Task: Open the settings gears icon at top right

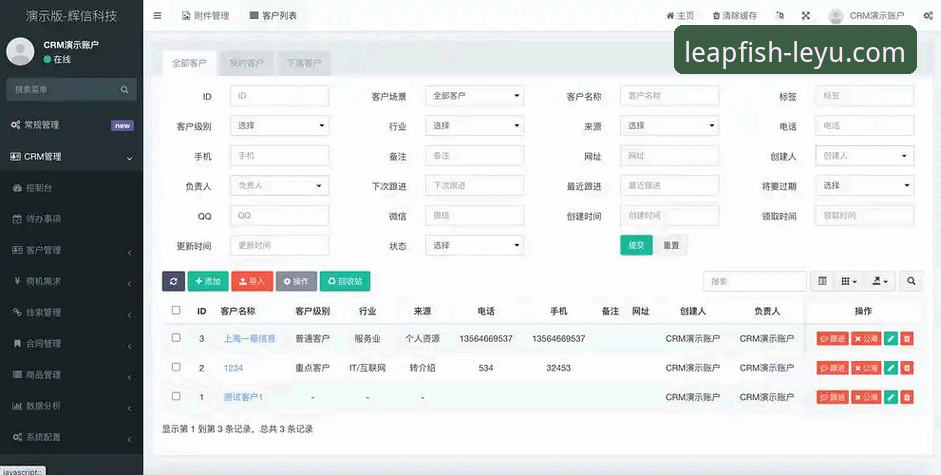Action: click(928, 16)
